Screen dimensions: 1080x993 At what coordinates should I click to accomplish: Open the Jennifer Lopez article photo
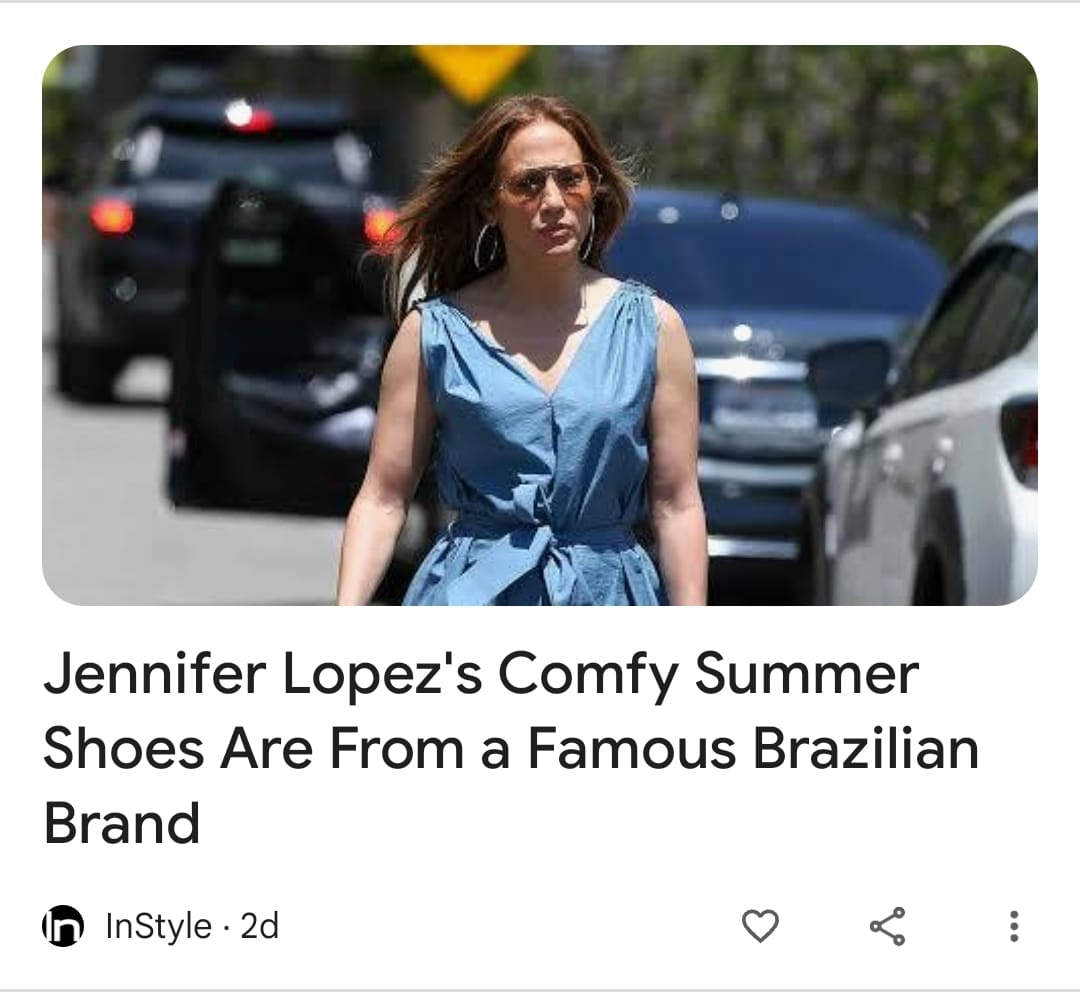[539, 325]
